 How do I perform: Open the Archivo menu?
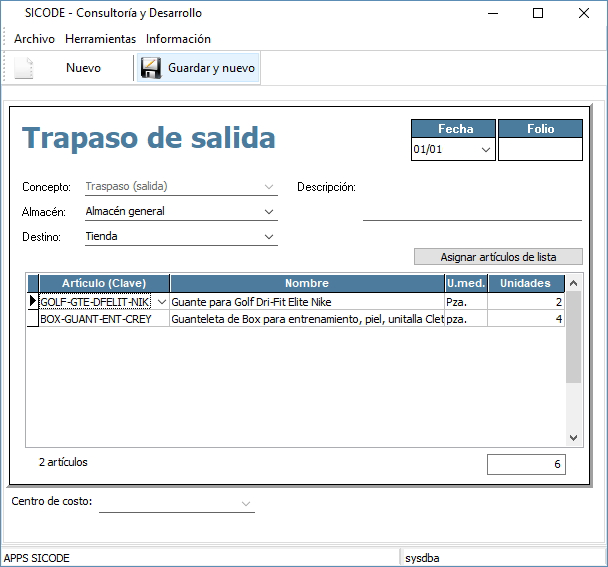pos(34,39)
